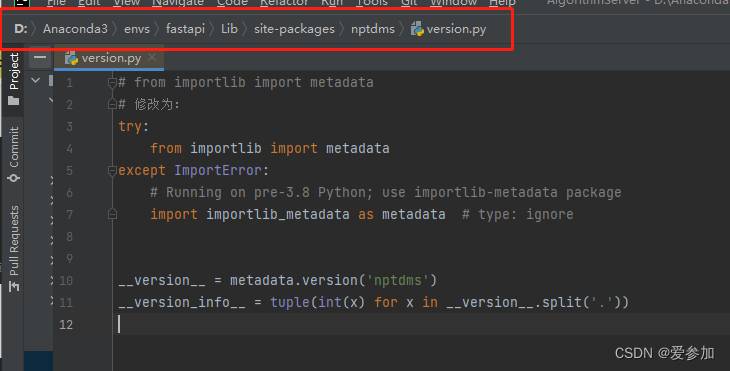Screen dimensions: 730x371
Task: Click the 'try' keyword on line 3
Action: (x=130, y=127)
